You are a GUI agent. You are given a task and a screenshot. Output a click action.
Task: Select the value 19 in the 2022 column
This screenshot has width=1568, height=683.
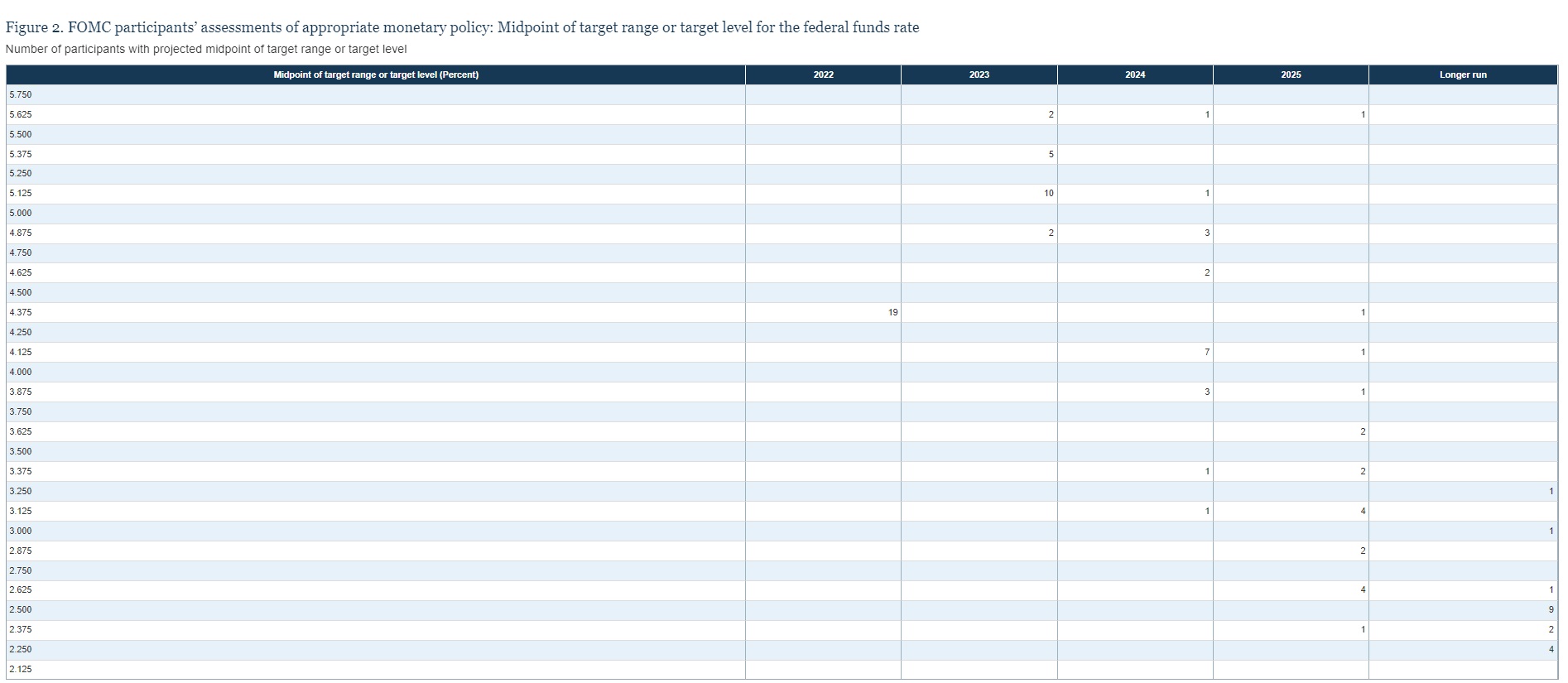(892, 312)
